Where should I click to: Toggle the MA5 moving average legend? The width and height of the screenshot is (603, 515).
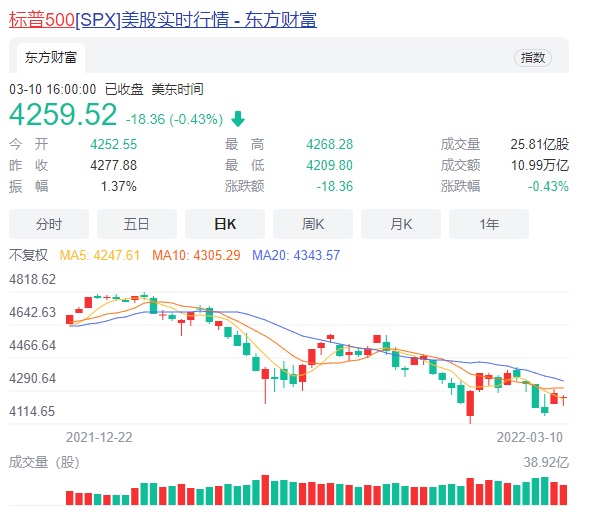tap(100, 255)
